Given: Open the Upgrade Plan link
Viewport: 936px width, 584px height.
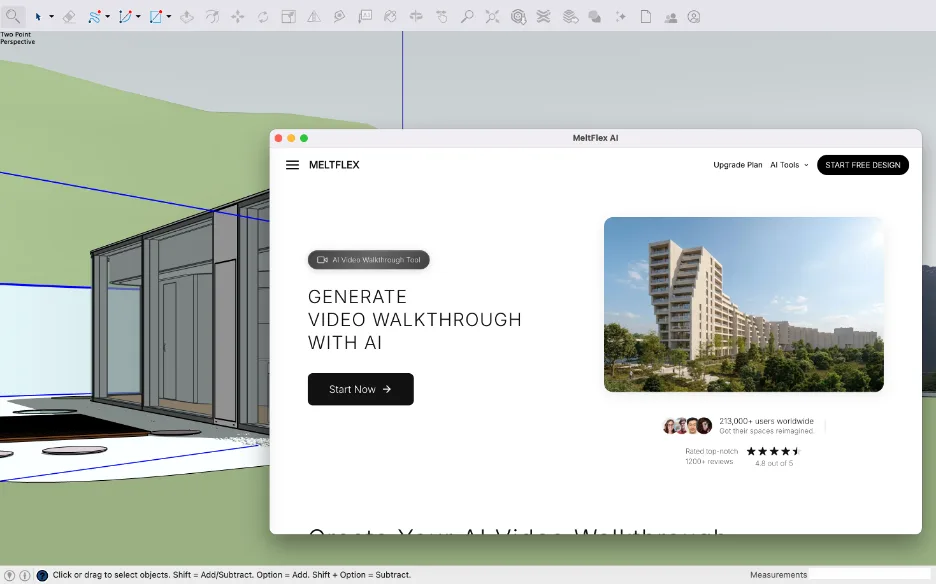Looking at the screenshot, I should [x=738, y=165].
